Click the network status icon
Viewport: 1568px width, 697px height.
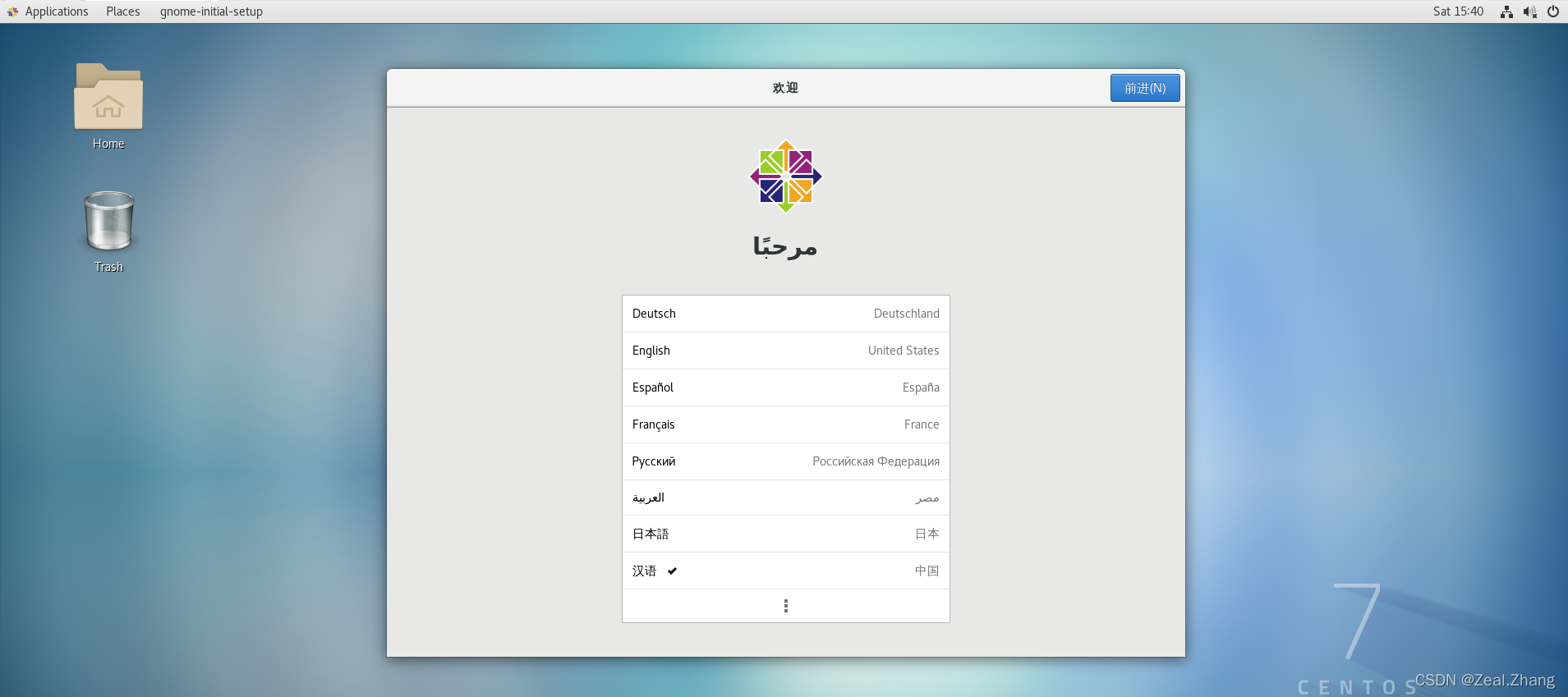click(x=1506, y=11)
